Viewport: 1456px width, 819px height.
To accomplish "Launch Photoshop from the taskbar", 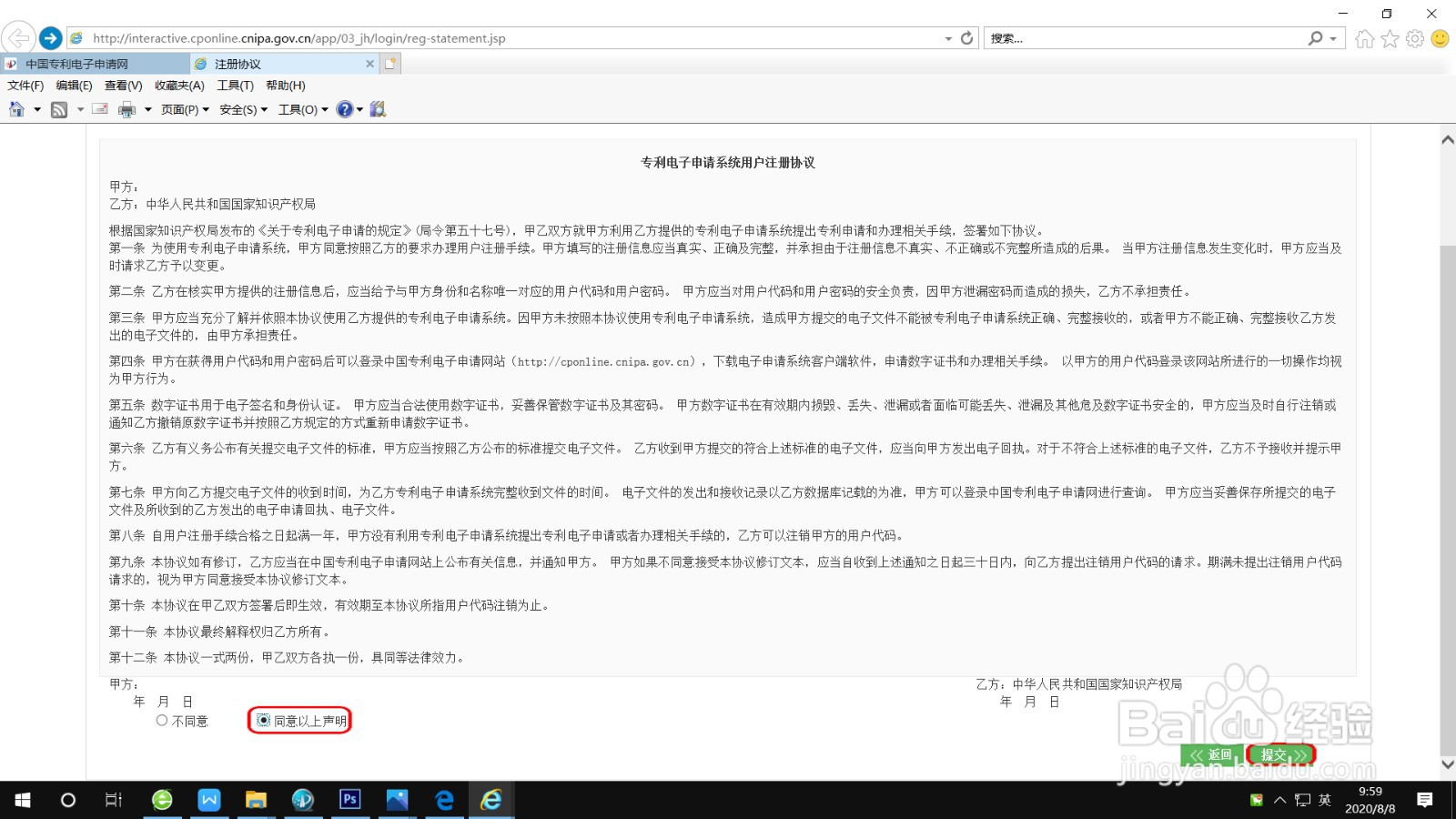I will tap(349, 800).
